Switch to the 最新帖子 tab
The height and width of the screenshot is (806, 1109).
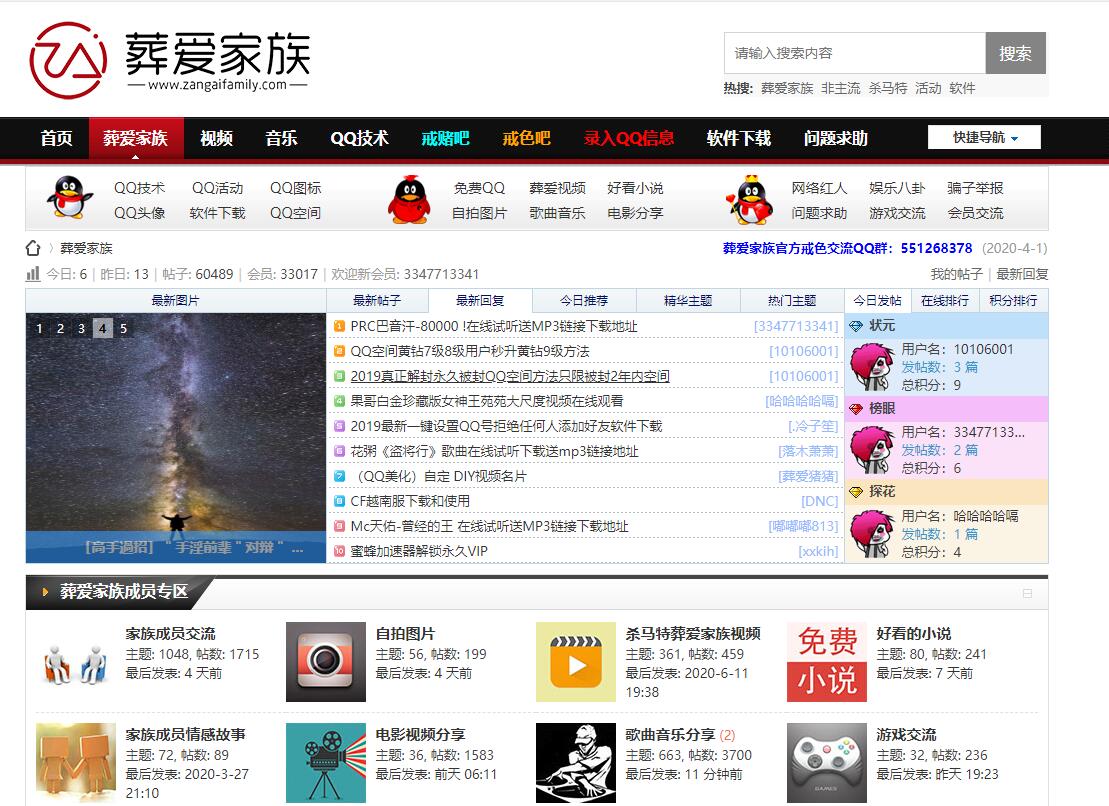coord(377,300)
